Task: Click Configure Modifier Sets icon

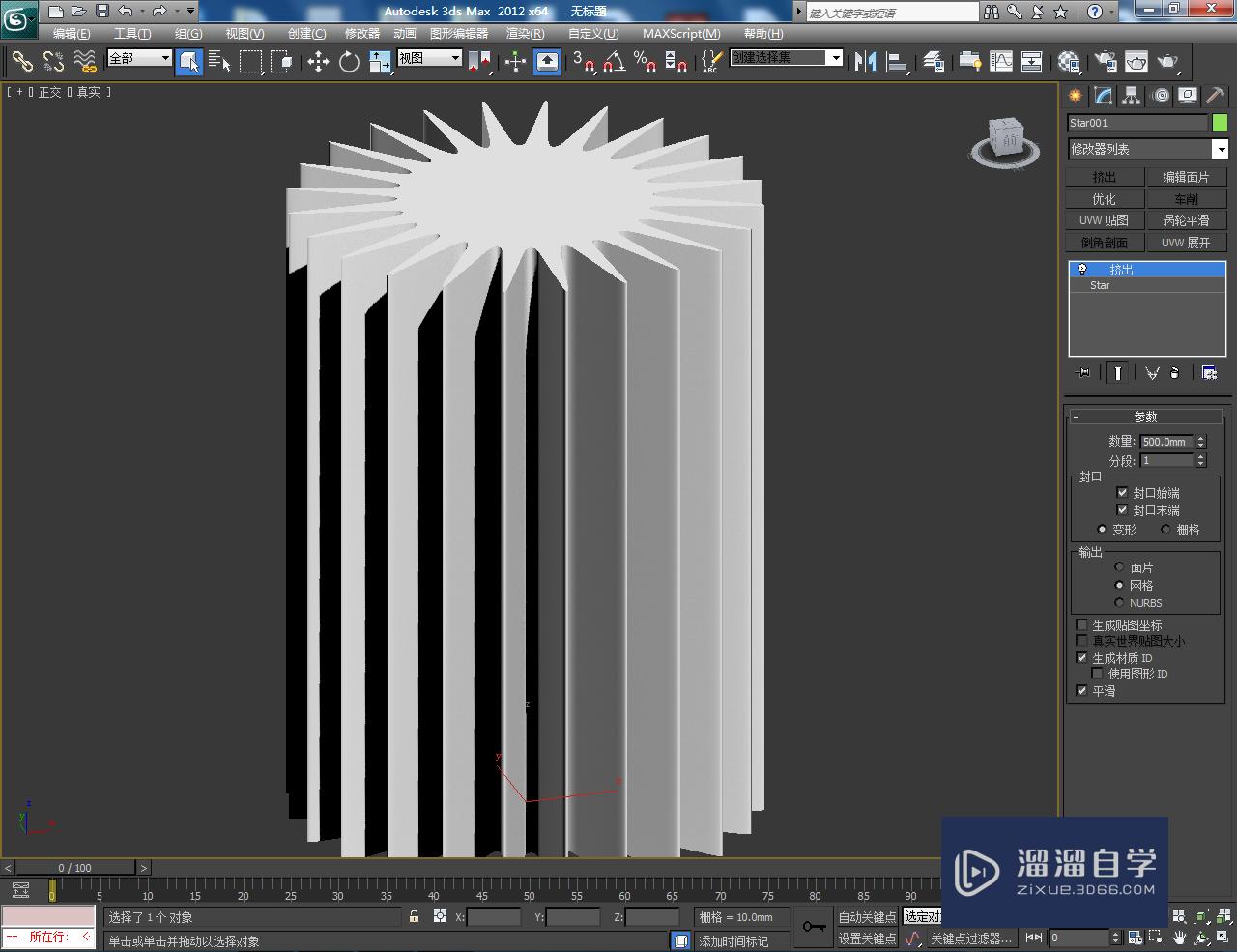Action: tap(1209, 372)
